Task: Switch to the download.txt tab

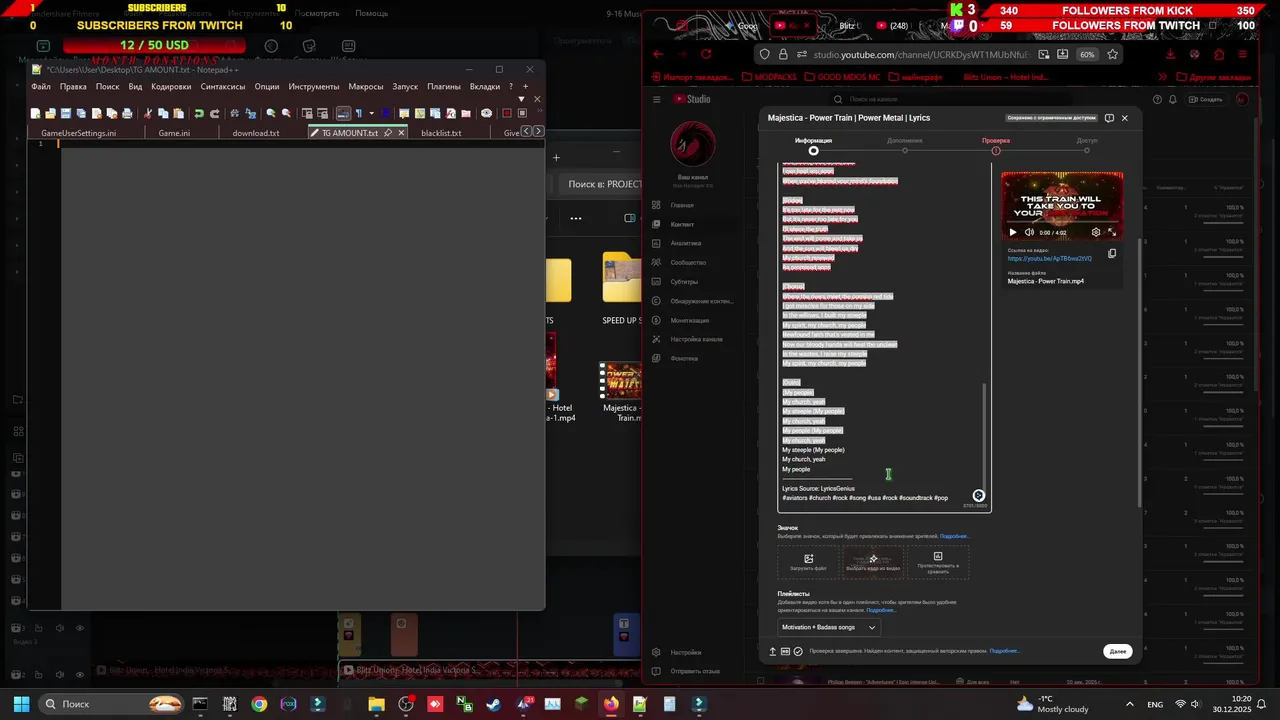Action: tap(256, 133)
